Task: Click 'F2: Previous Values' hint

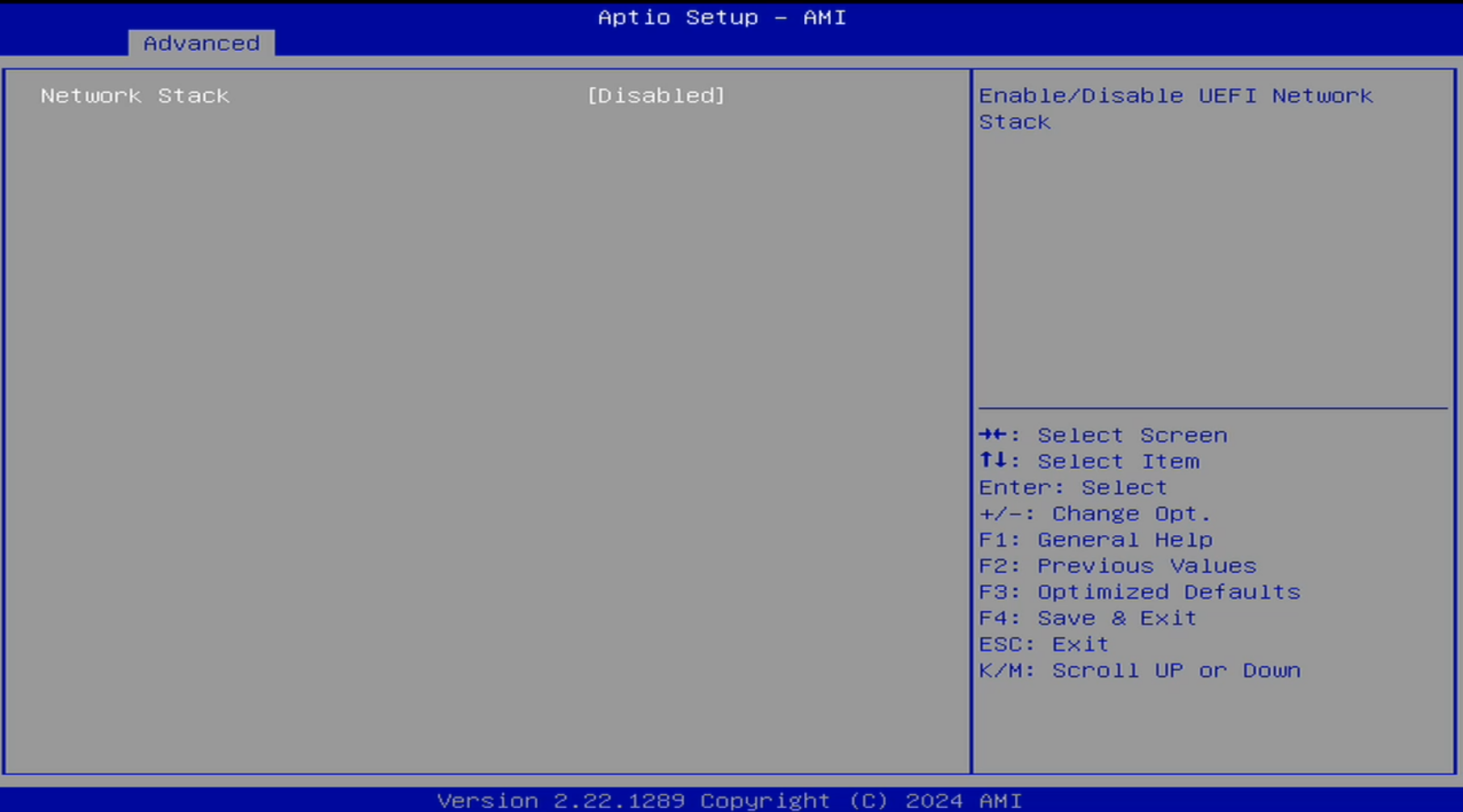Action: [1117, 566]
